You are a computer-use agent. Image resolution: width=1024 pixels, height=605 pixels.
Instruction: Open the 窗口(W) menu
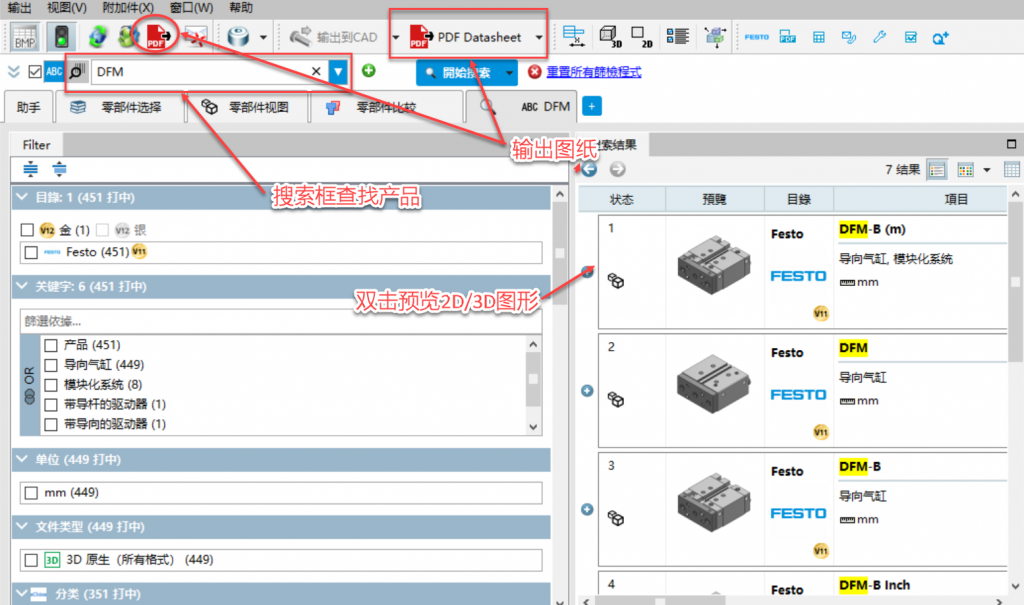(191, 8)
